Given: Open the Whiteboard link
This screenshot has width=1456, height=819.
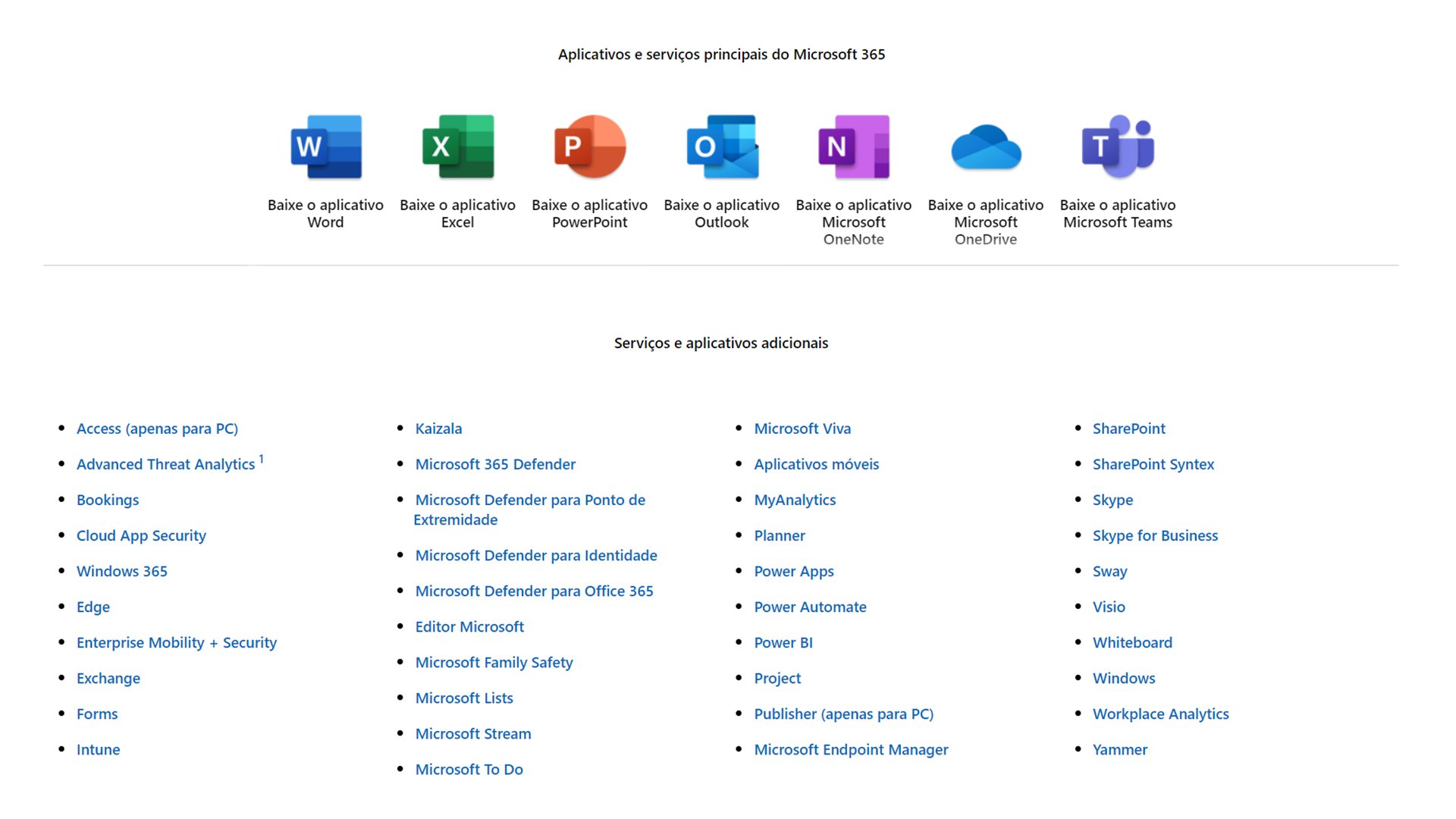Looking at the screenshot, I should 1132,642.
